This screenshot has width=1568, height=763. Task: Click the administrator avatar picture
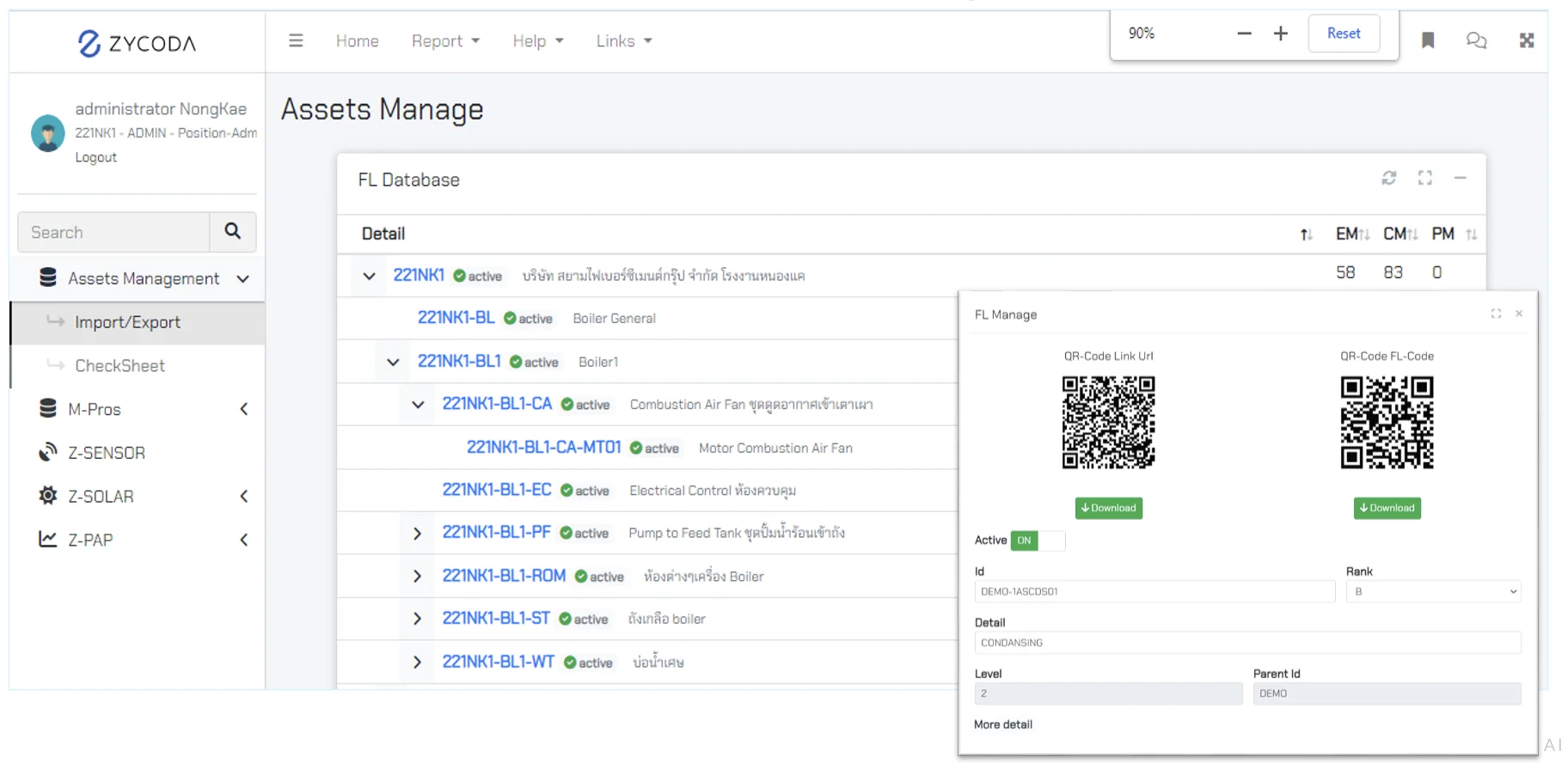[x=48, y=133]
